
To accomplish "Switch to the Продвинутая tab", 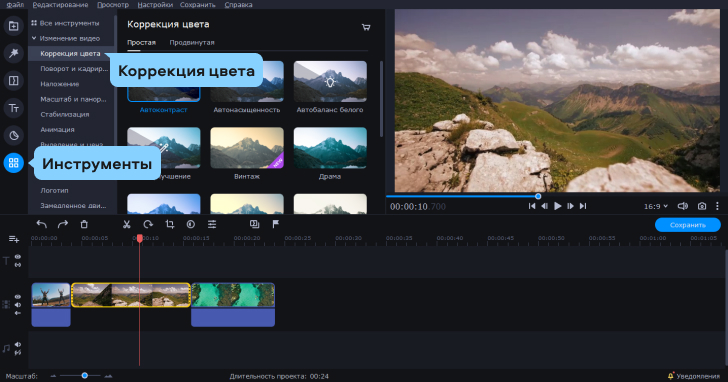I will 192,42.
